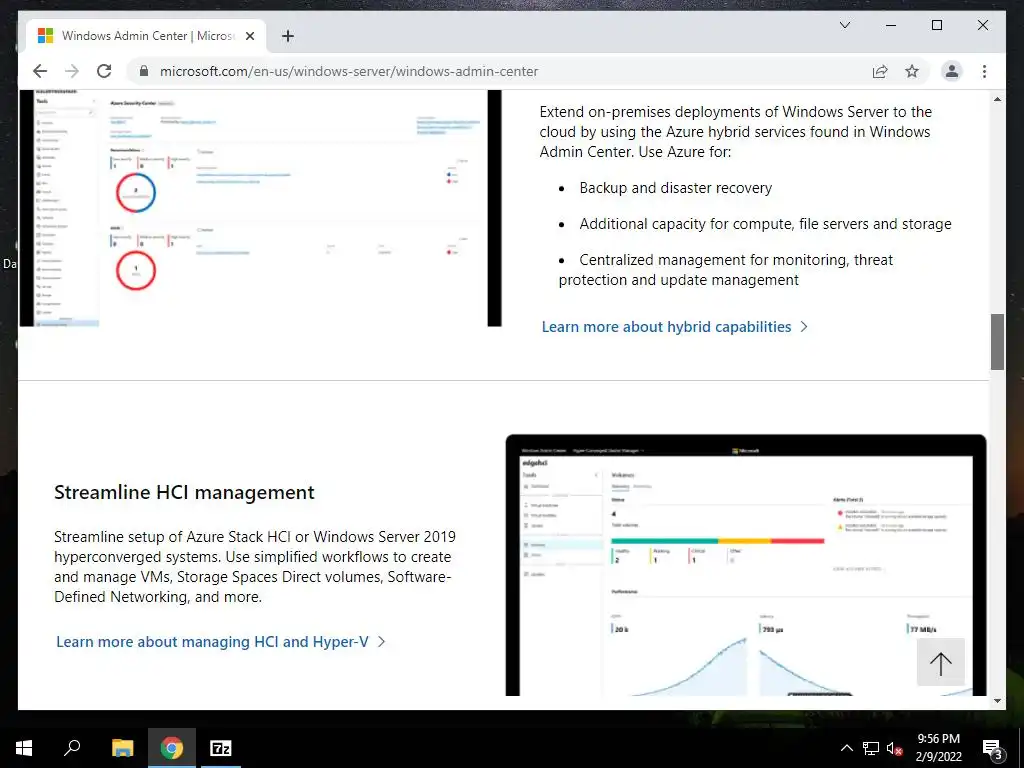Click the Chrome icon in the taskbar
Screen dimensions: 1024x768
[172, 748]
